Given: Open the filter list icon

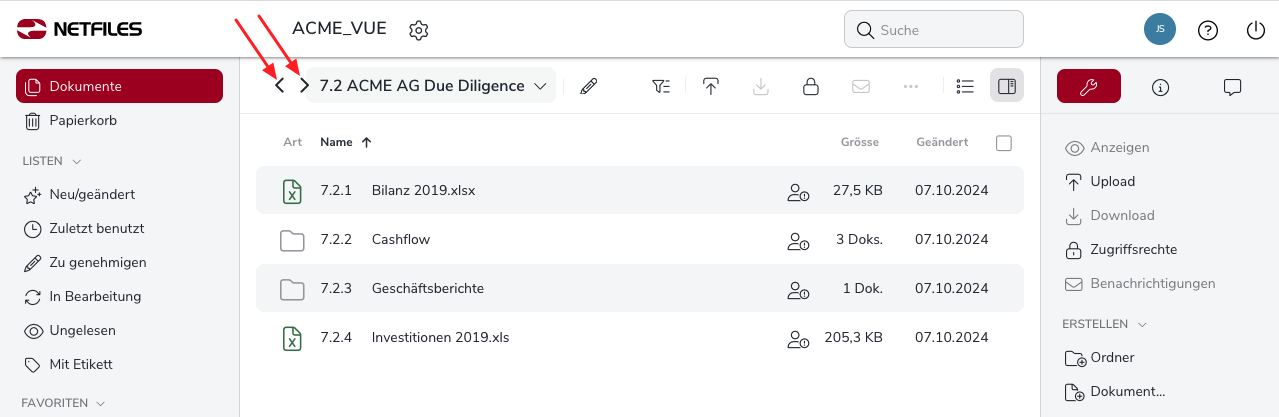Looking at the screenshot, I should (661, 87).
